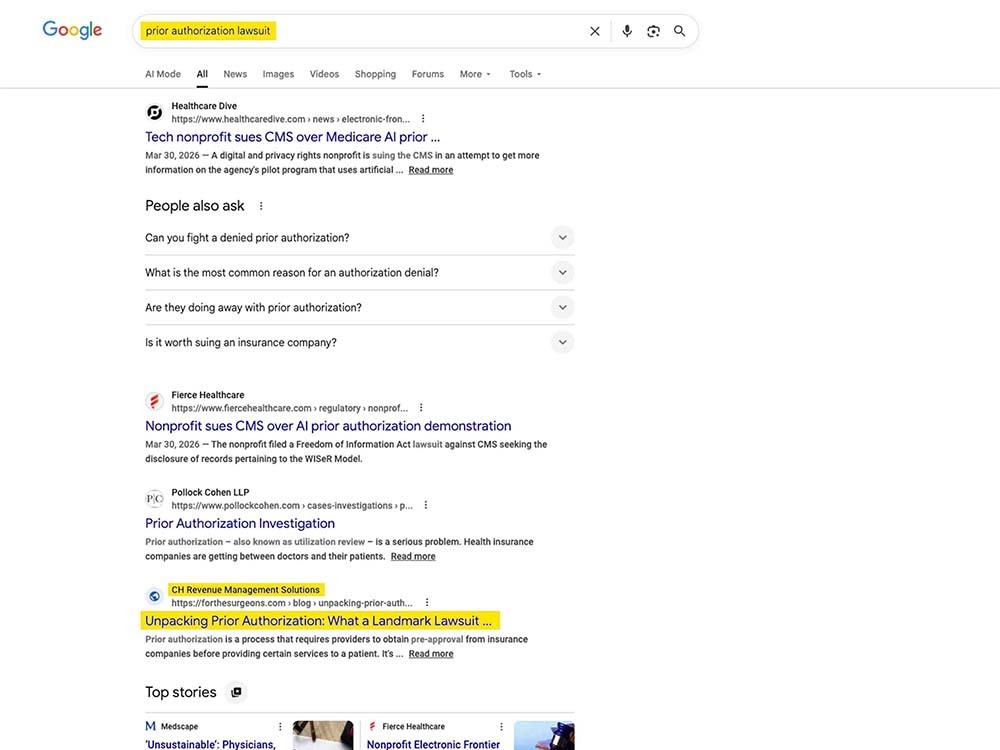The width and height of the screenshot is (1000, 750).
Task: Open options menu for the Fierce Healthcare top story
Action: (x=501, y=726)
